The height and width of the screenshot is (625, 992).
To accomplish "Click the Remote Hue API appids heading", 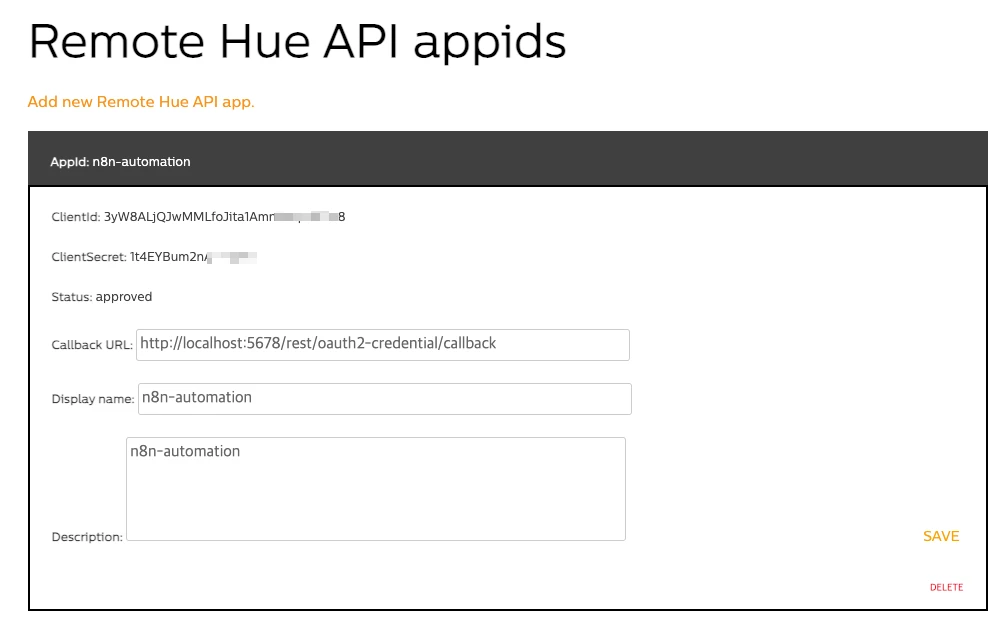I will click(297, 42).
